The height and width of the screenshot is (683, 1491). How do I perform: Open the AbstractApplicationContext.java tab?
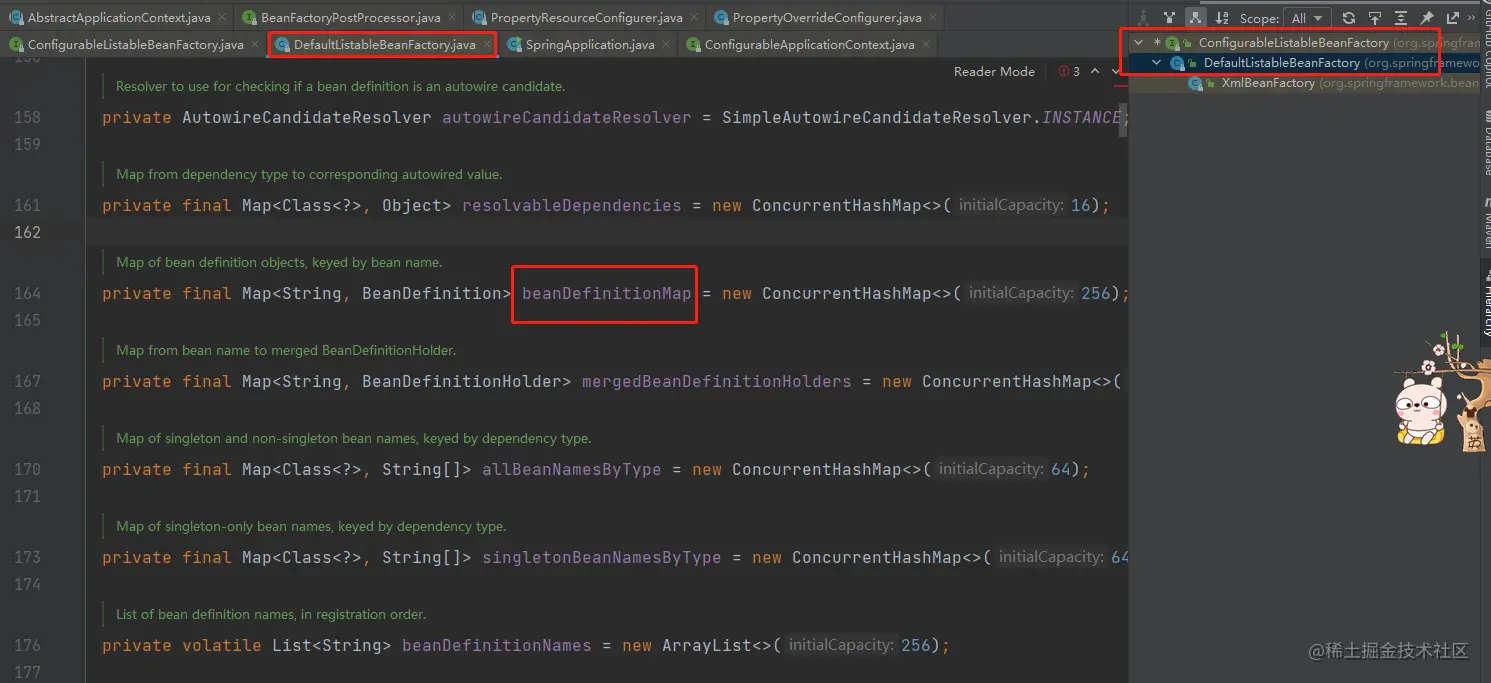[x=119, y=18]
